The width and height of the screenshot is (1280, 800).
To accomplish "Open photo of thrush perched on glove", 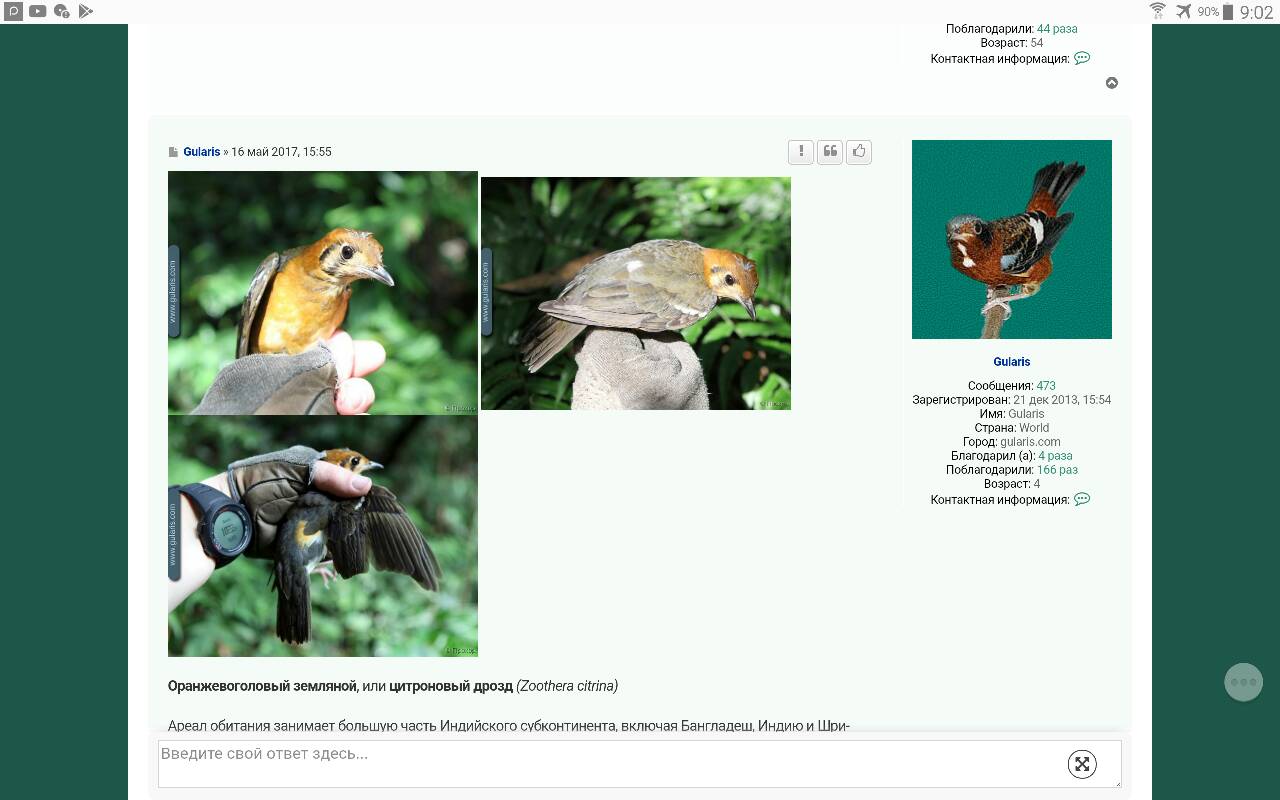I will click(636, 293).
